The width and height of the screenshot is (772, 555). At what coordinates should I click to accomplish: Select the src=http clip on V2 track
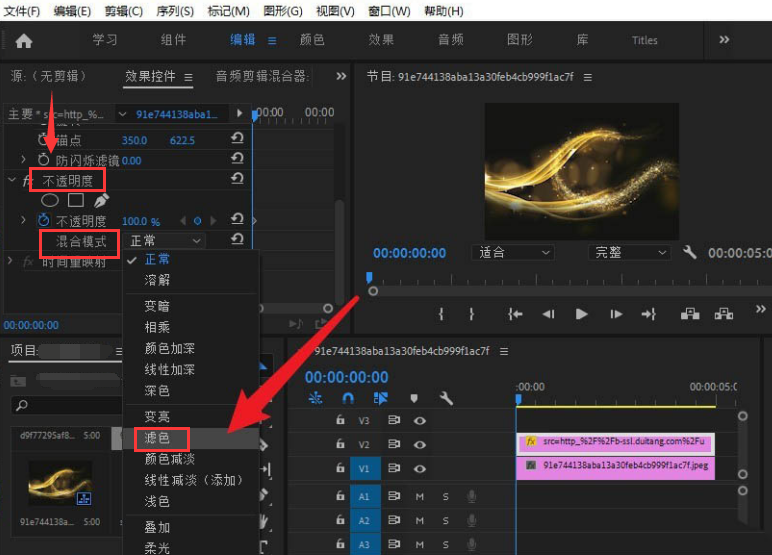(615, 441)
